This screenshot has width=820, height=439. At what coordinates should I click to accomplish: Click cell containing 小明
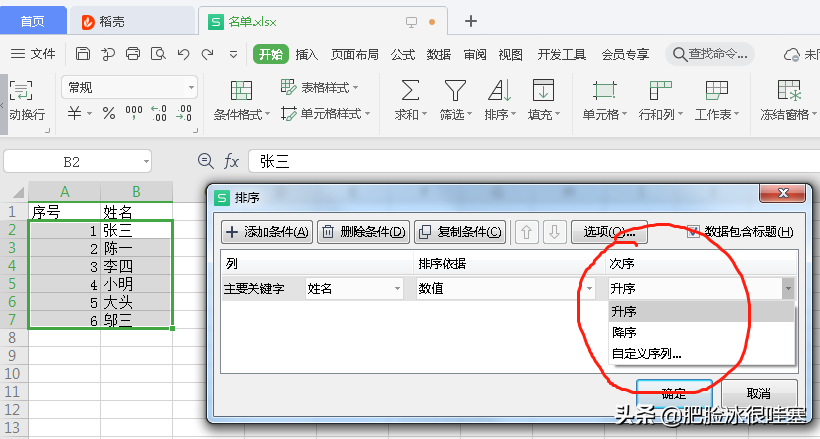tap(136, 284)
